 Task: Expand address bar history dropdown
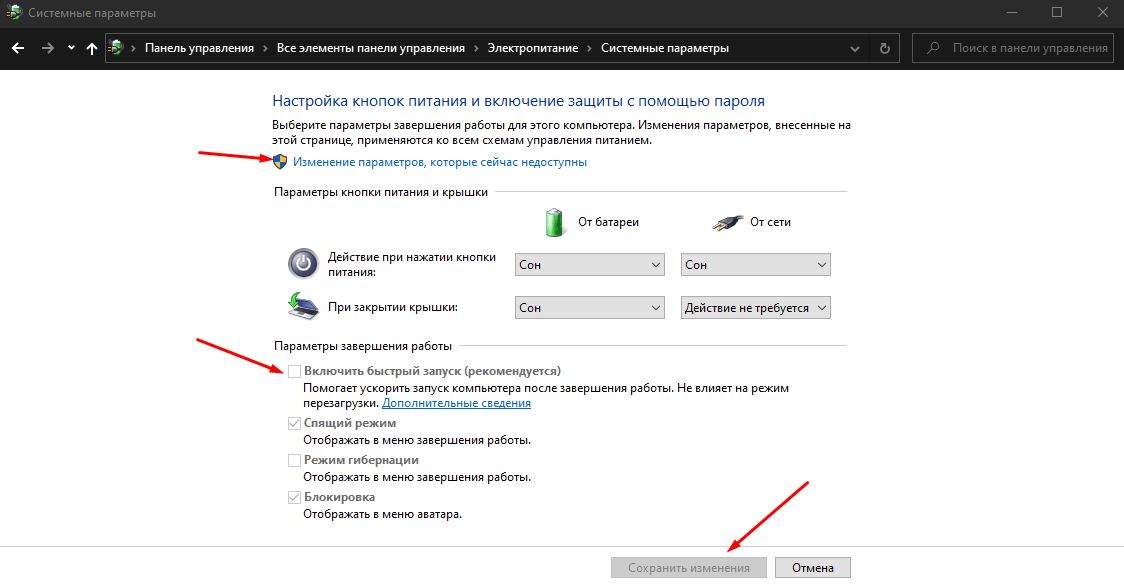tap(854, 49)
